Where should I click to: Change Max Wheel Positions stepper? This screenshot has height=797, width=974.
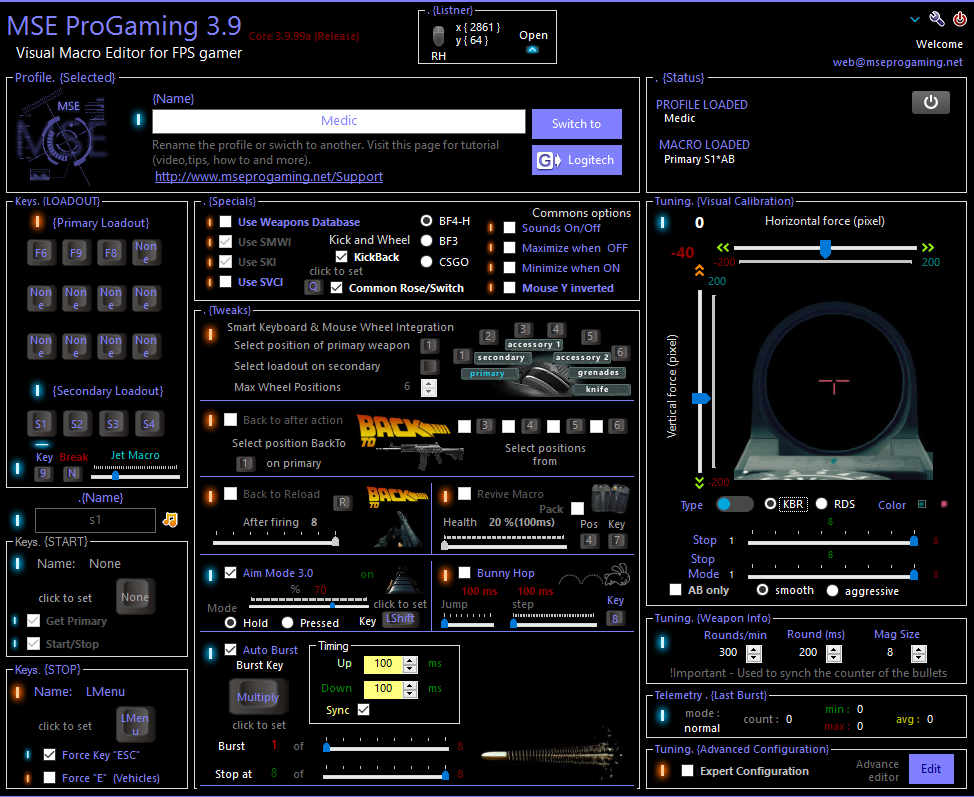[429, 388]
